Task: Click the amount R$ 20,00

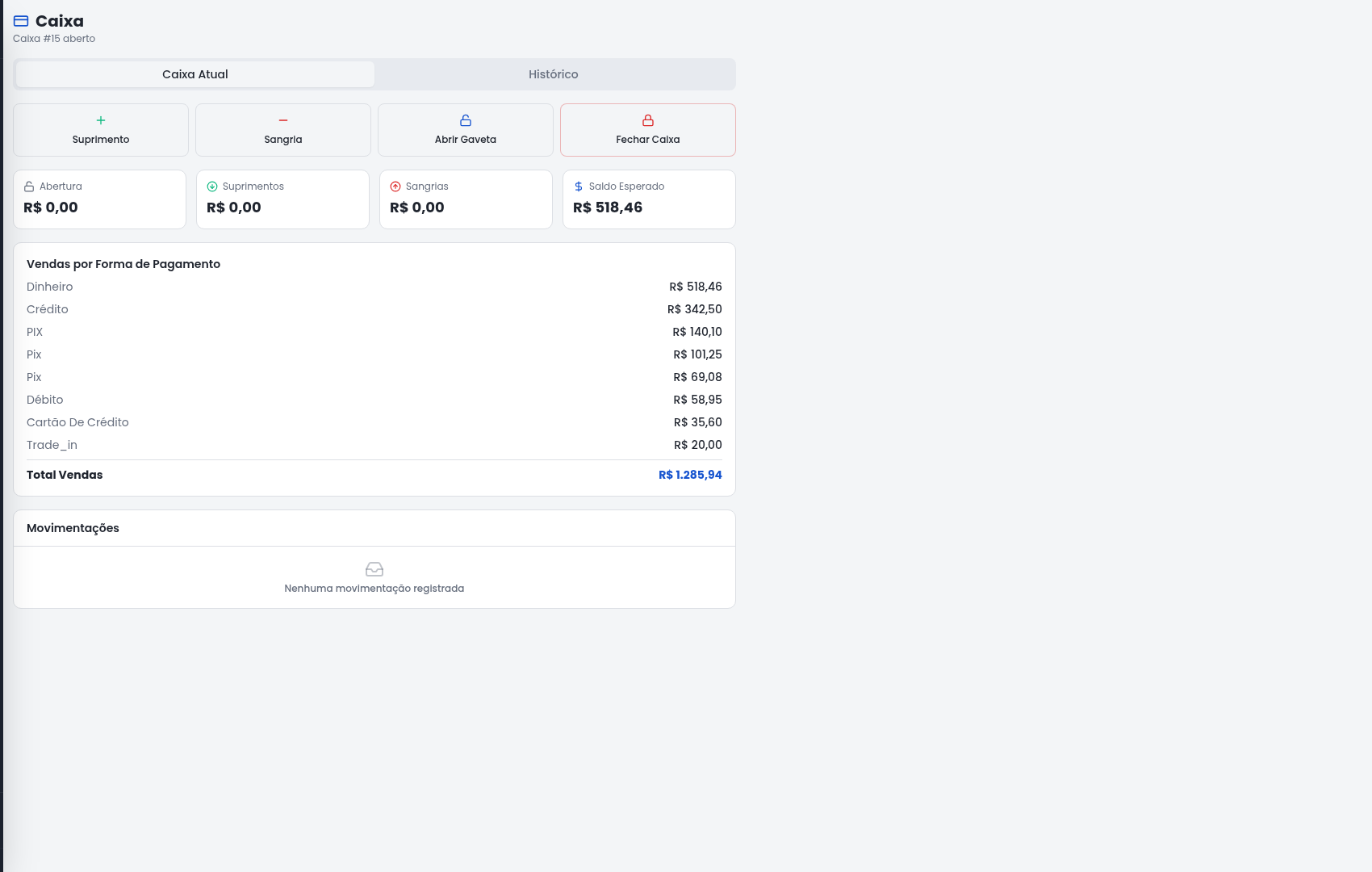Action: (698, 445)
